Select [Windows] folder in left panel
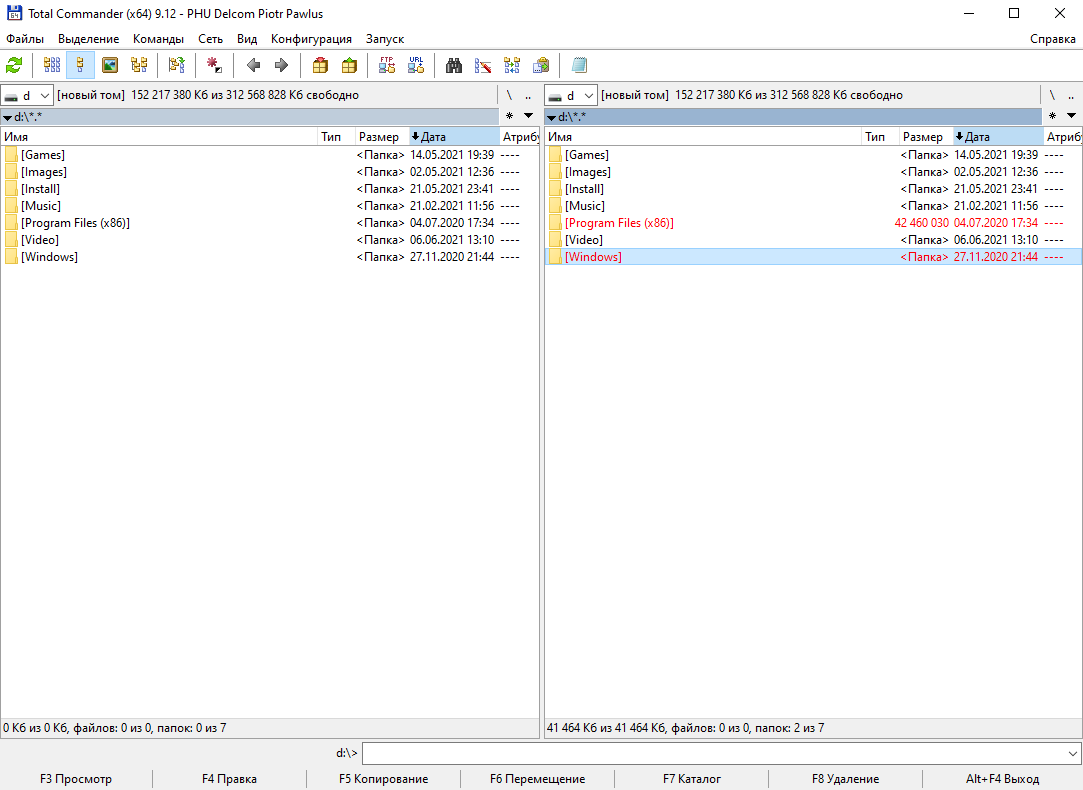This screenshot has height=790, width=1083. click(x=269, y=257)
